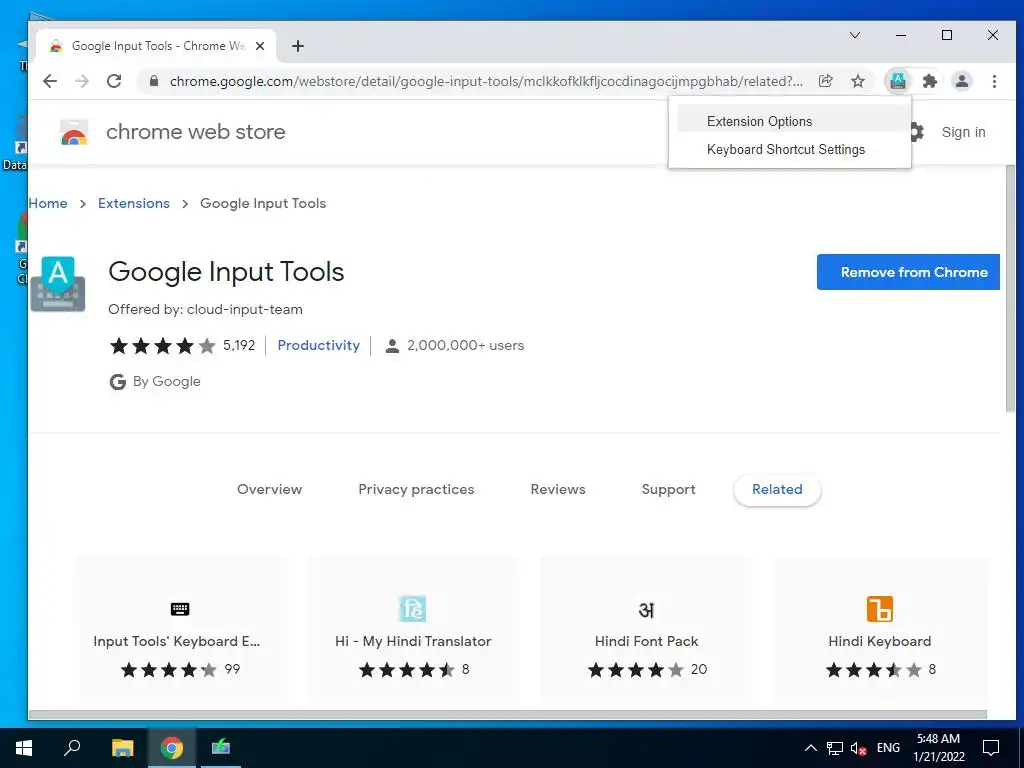Click the page vertical scrollbar
This screenshot has height=768, width=1024.
(x=1010, y=287)
